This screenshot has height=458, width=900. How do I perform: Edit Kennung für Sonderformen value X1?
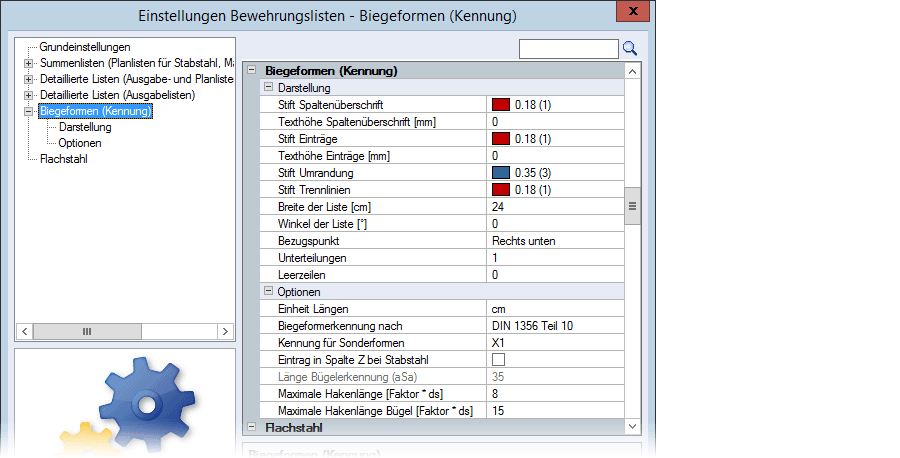click(555, 343)
